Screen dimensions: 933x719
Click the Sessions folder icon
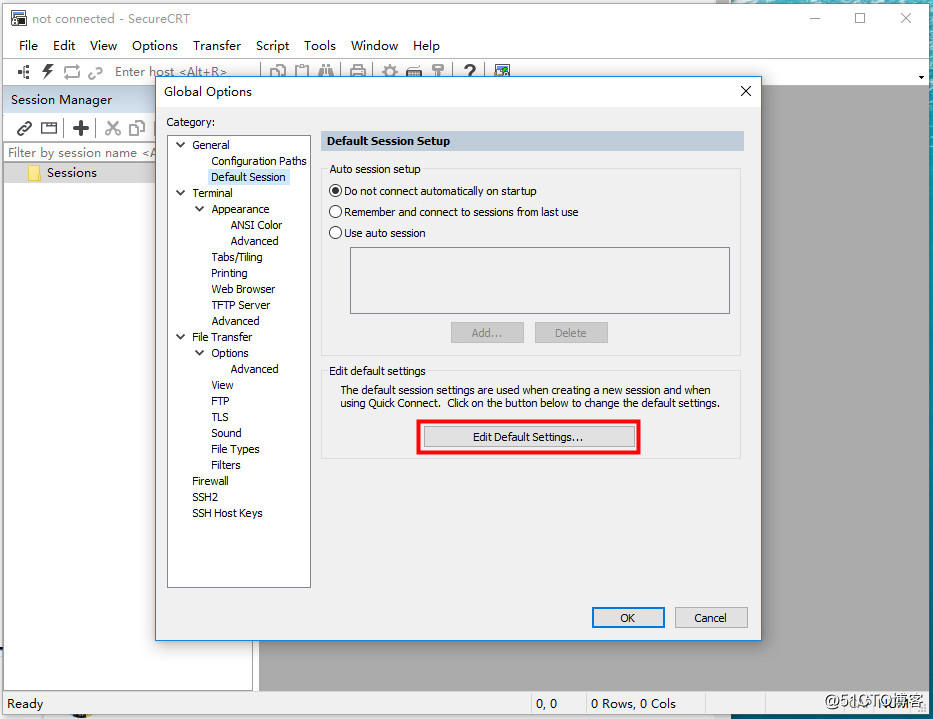click(35, 173)
